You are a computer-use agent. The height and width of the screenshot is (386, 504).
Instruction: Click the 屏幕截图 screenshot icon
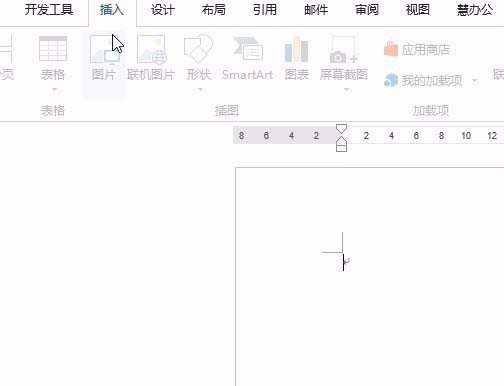point(344,49)
